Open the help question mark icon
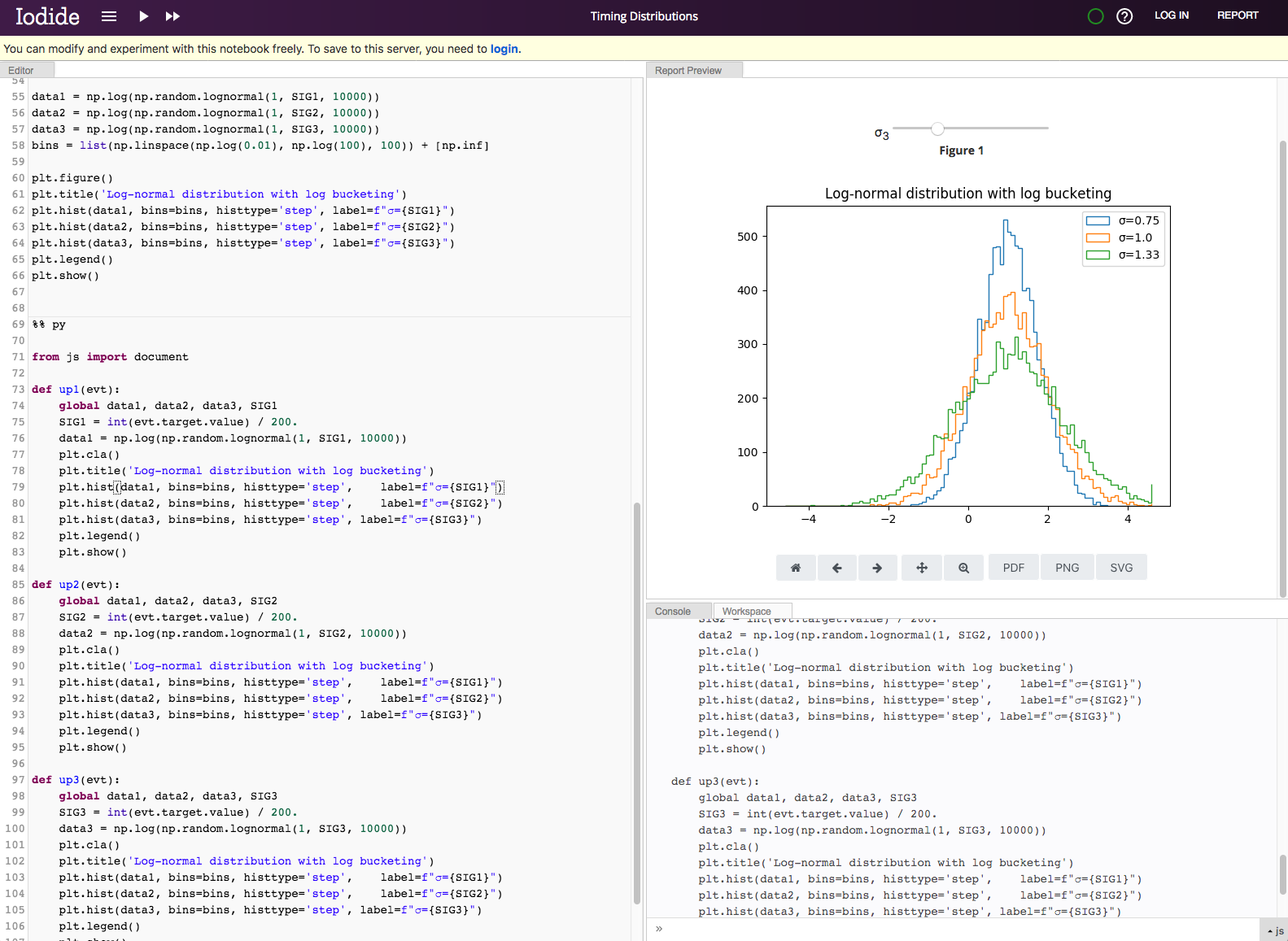 coord(1124,16)
